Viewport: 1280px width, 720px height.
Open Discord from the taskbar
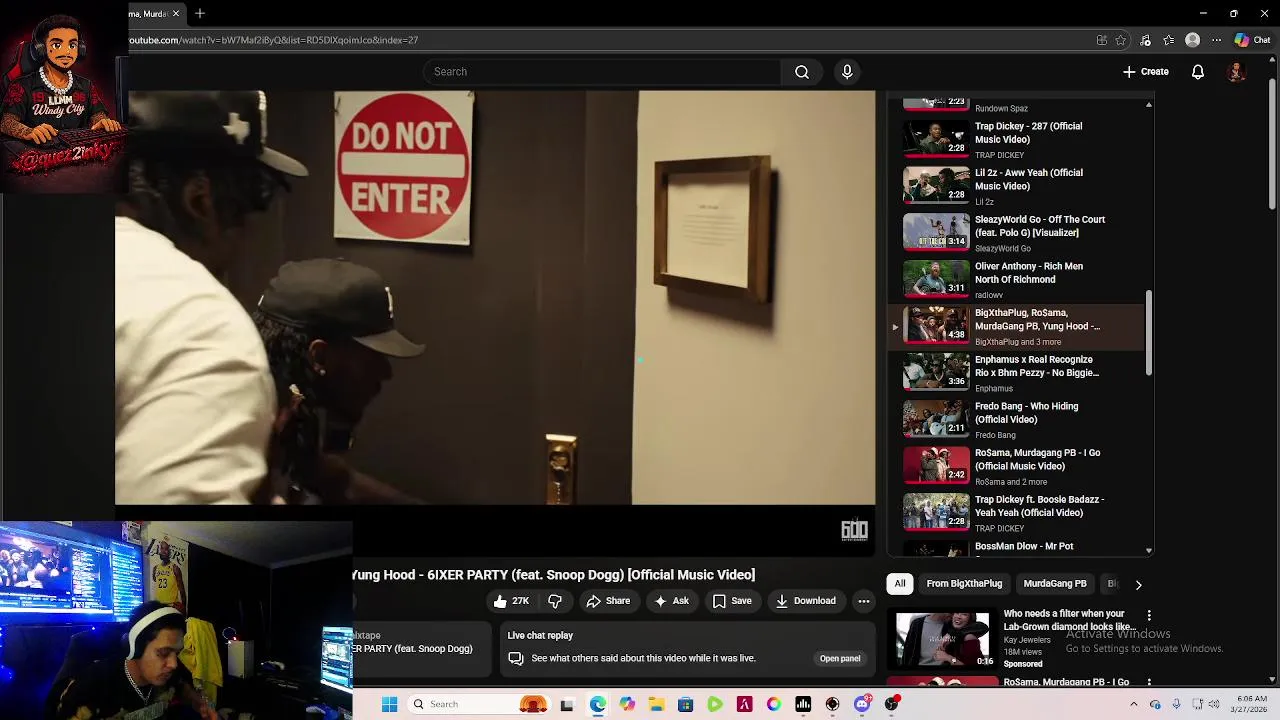[862, 704]
